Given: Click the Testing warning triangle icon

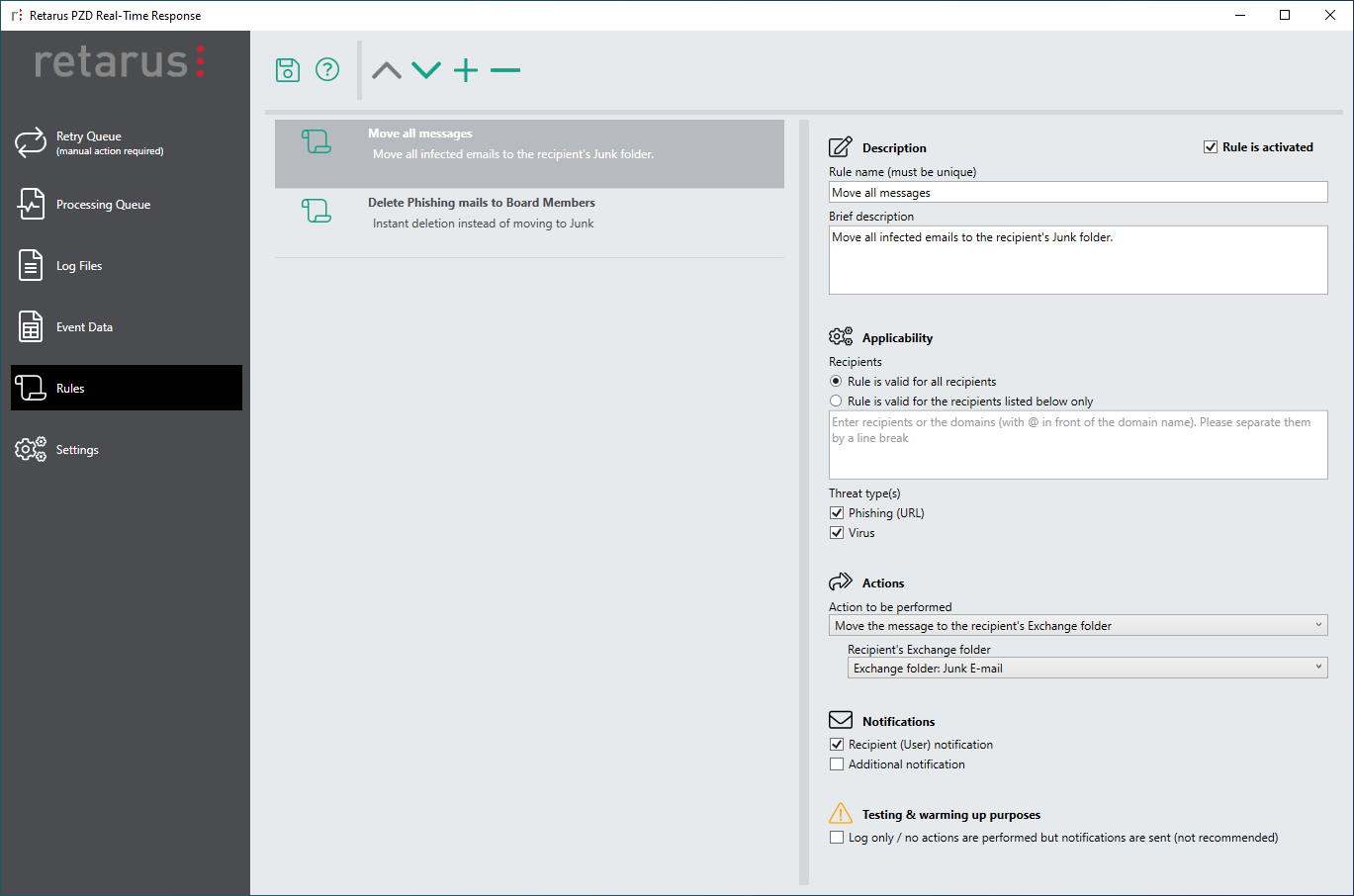Looking at the screenshot, I should click(841, 813).
